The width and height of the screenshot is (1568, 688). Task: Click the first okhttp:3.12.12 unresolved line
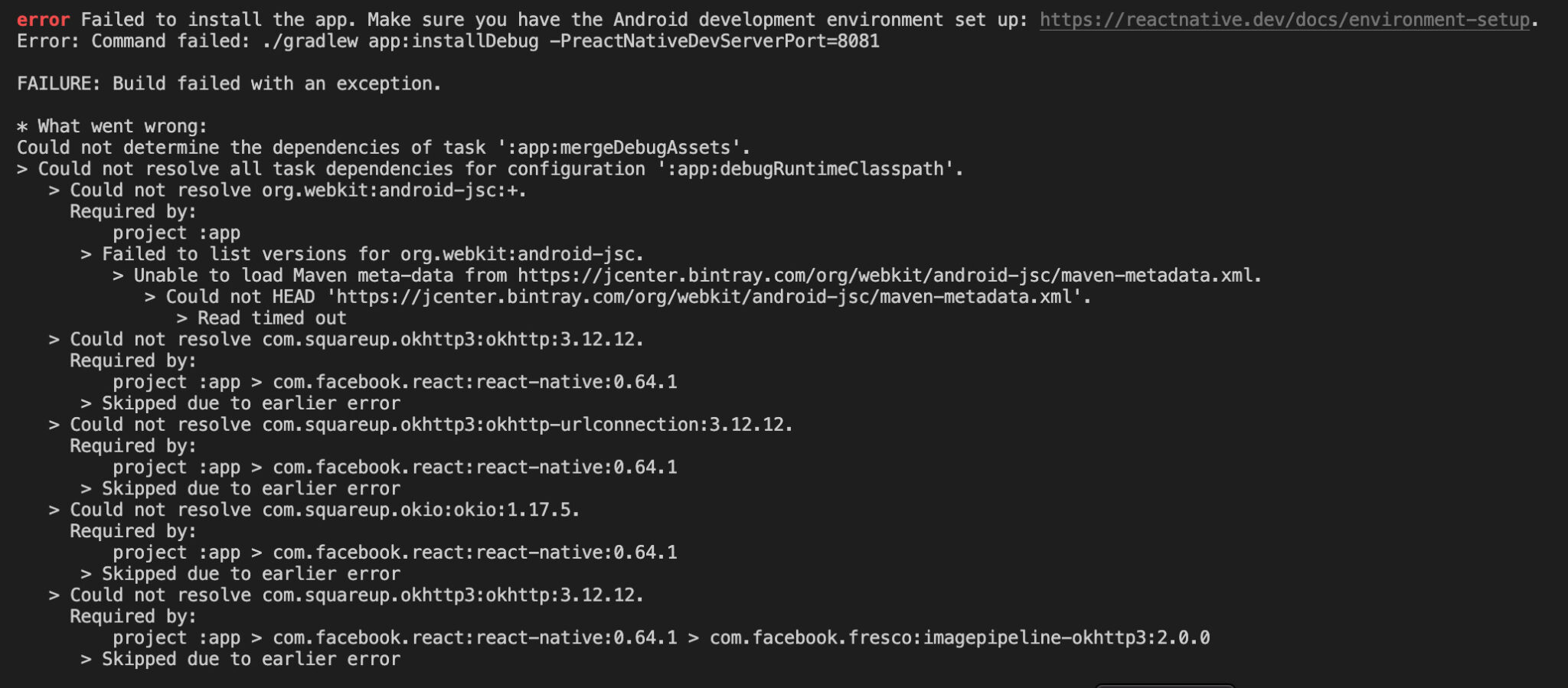(346, 340)
